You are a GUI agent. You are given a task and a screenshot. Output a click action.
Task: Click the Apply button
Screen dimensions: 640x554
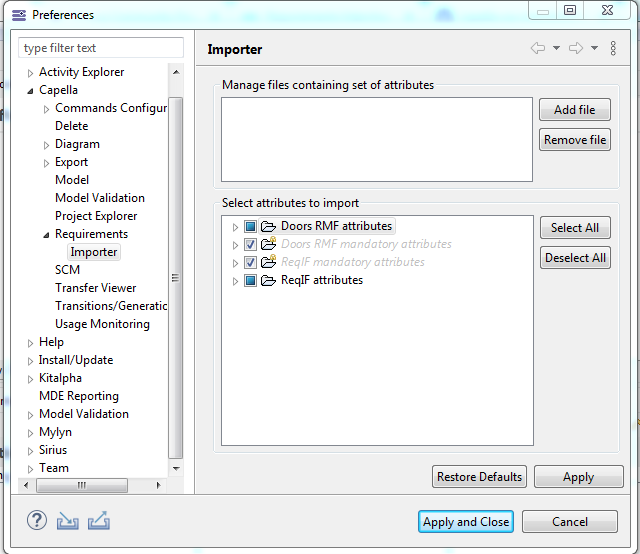[x=579, y=476]
